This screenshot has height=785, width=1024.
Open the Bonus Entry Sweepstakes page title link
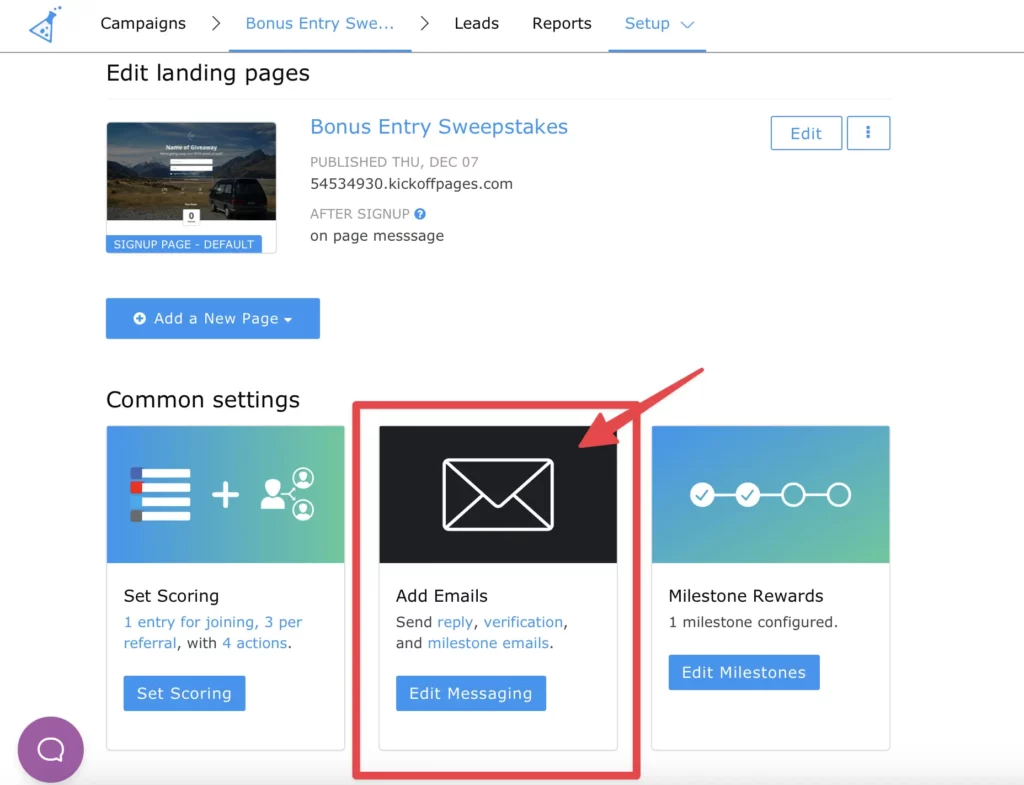pos(439,127)
